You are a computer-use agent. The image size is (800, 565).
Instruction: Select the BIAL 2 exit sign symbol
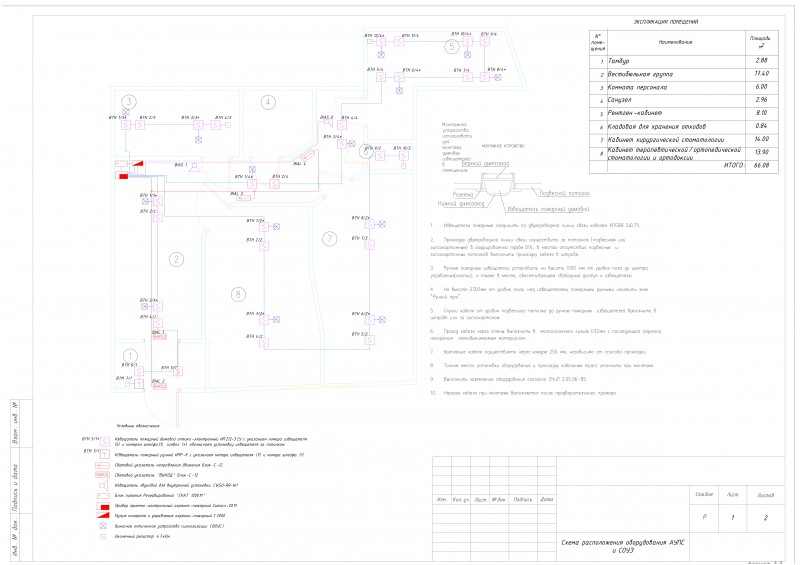[x=160, y=387]
